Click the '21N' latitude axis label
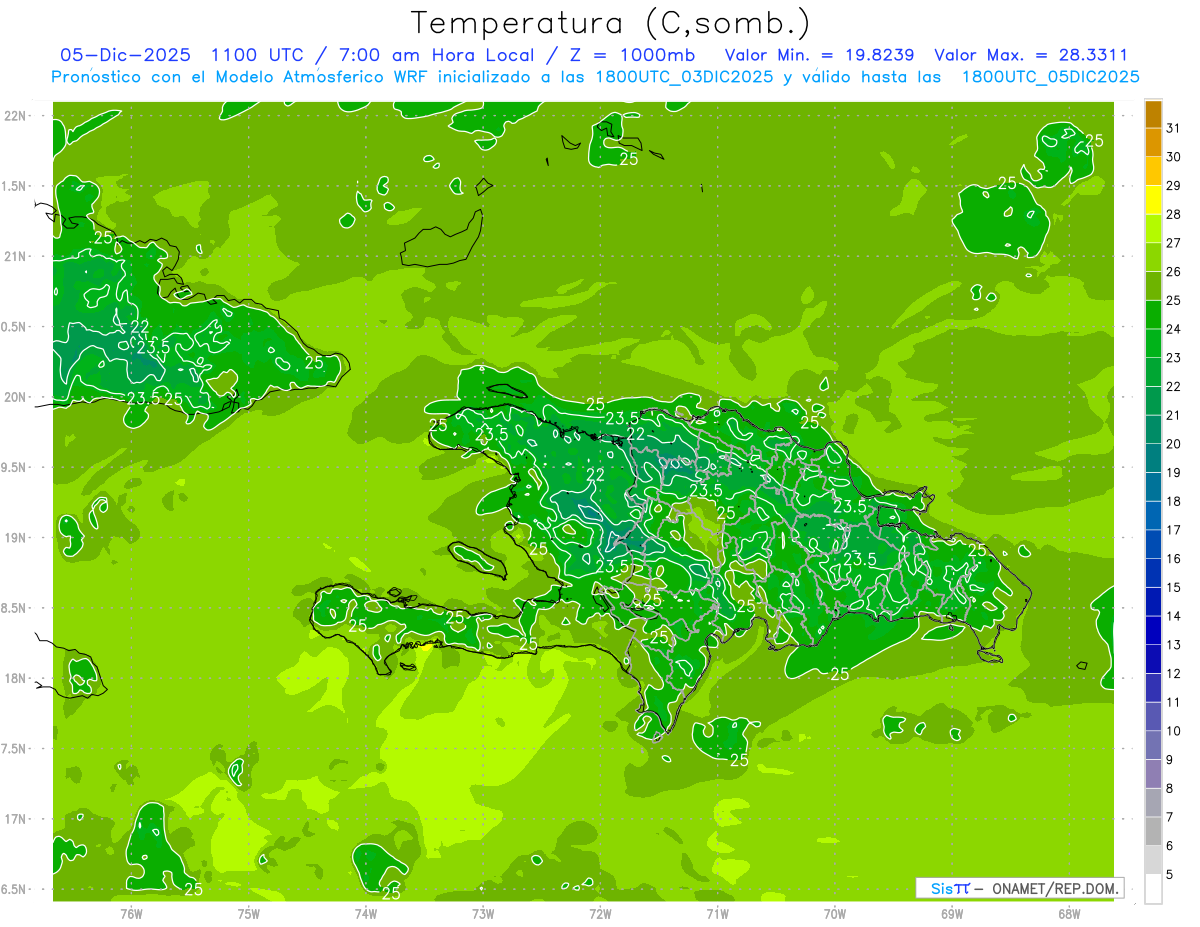This screenshot has height=927, width=1200. [x=15, y=256]
